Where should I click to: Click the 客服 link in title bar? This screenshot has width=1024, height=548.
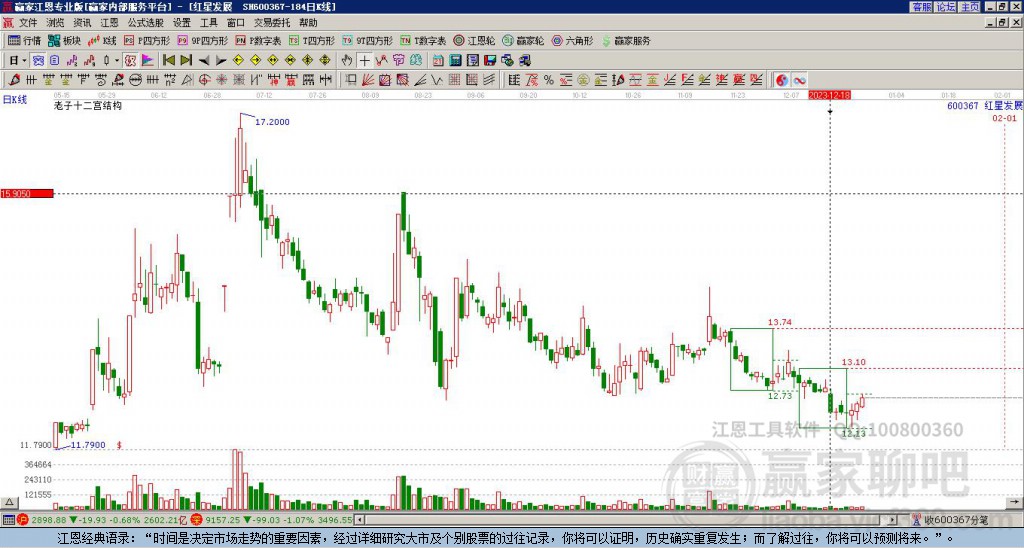tap(922, 7)
